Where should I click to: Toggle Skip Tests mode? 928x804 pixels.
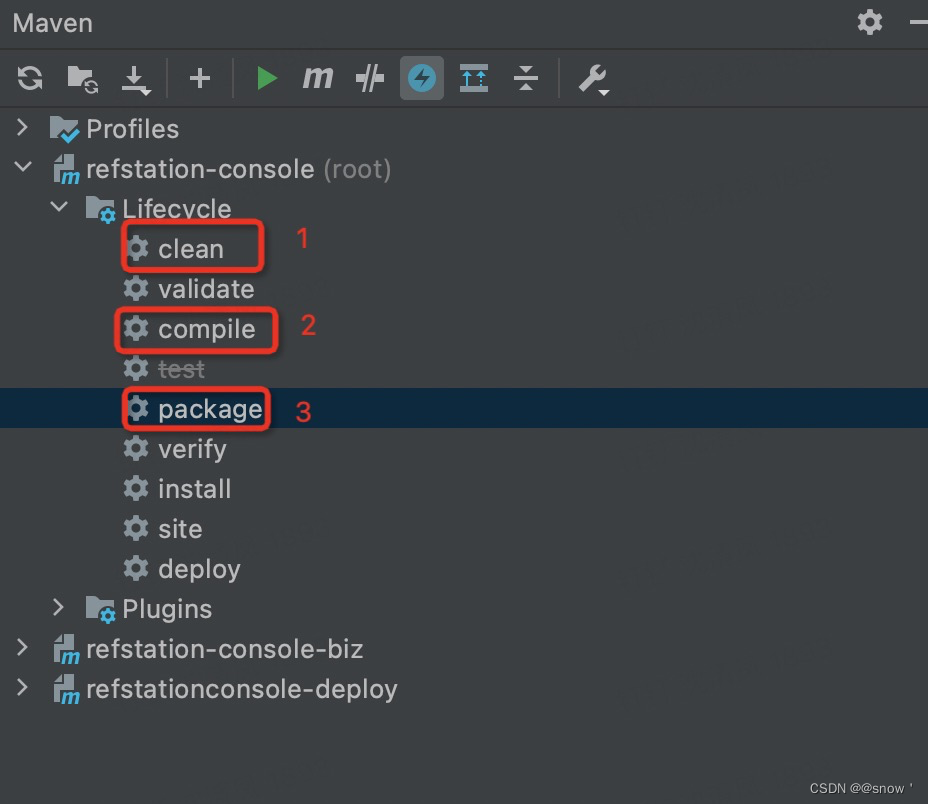tap(369, 78)
